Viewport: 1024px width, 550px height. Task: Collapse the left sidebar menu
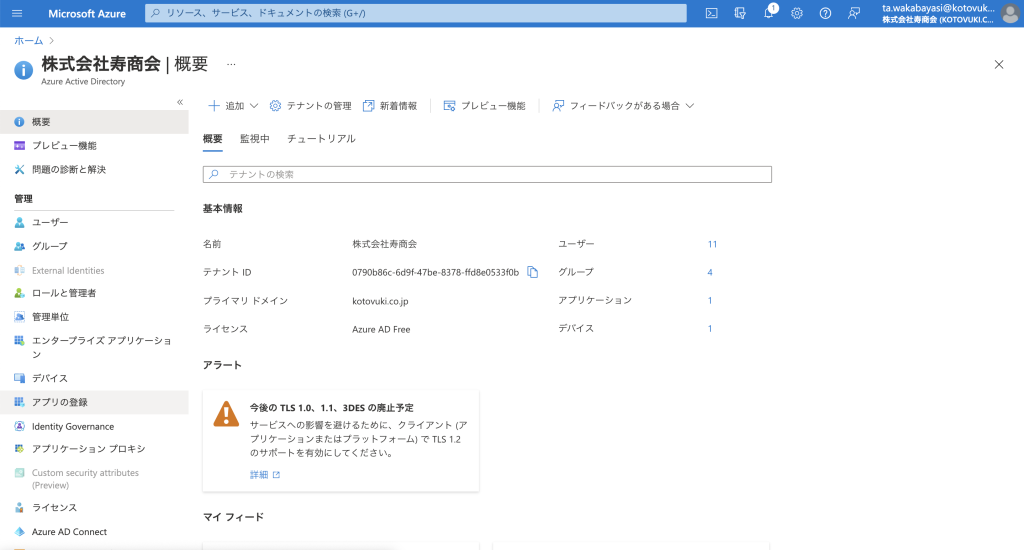click(180, 103)
